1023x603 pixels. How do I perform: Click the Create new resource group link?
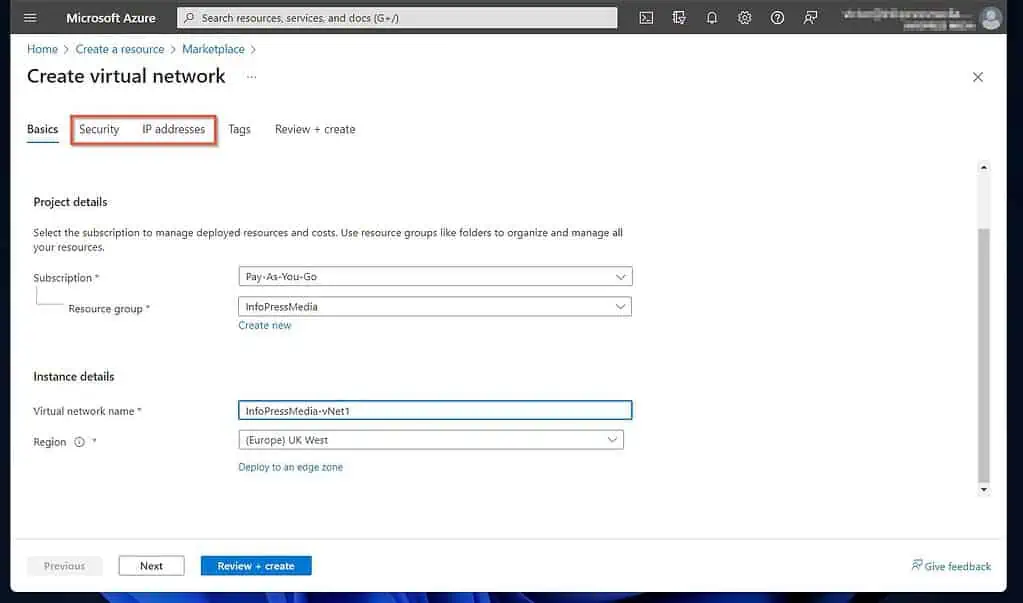click(264, 325)
